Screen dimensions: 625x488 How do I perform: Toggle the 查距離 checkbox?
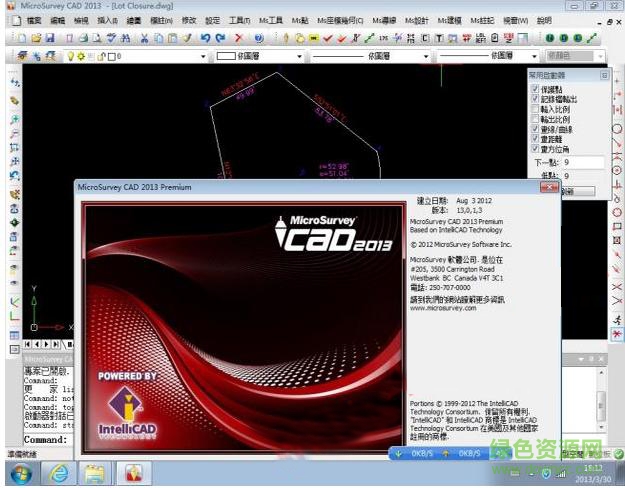tap(536, 138)
